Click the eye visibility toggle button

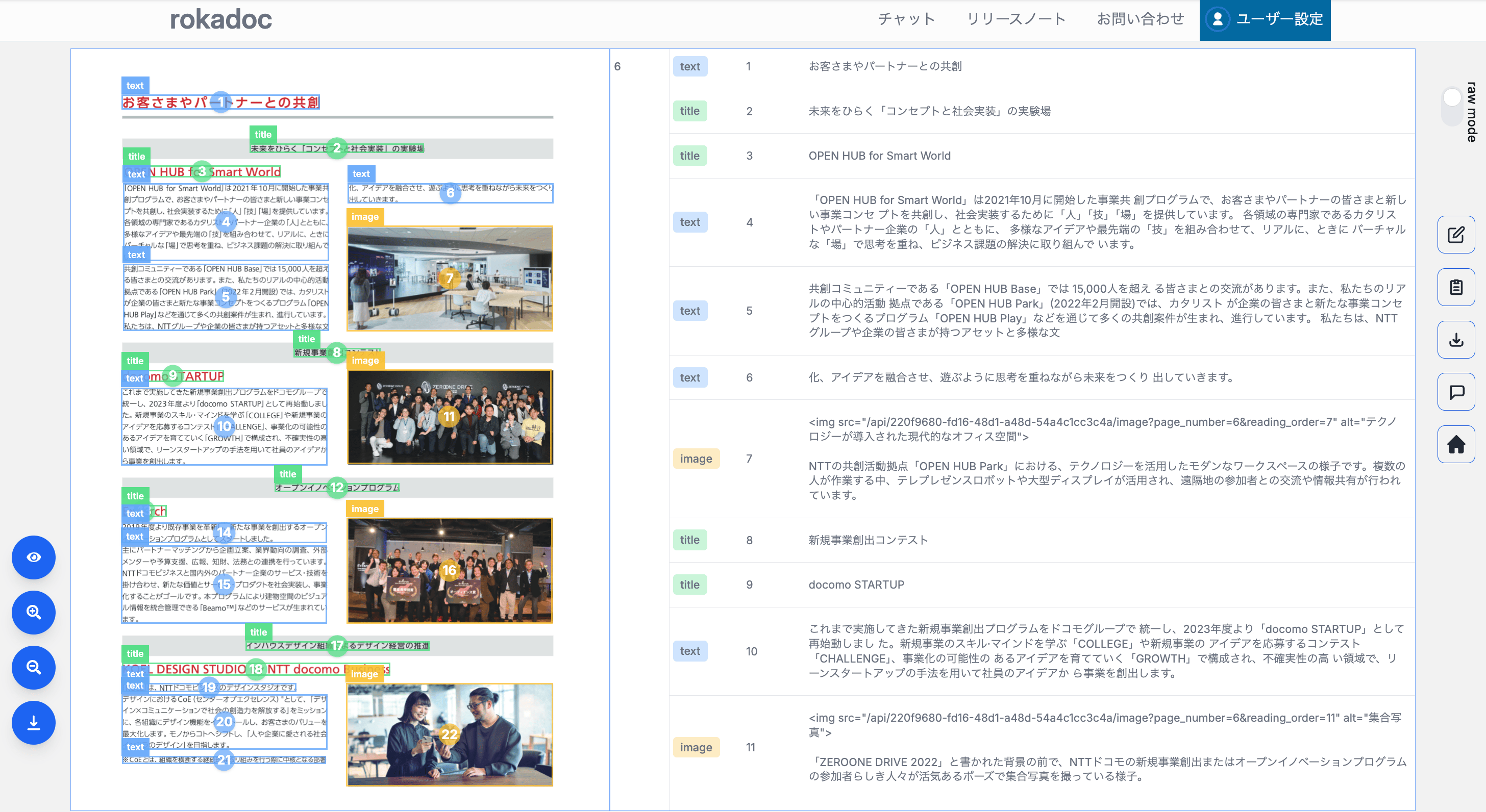(x=34, y=557)
